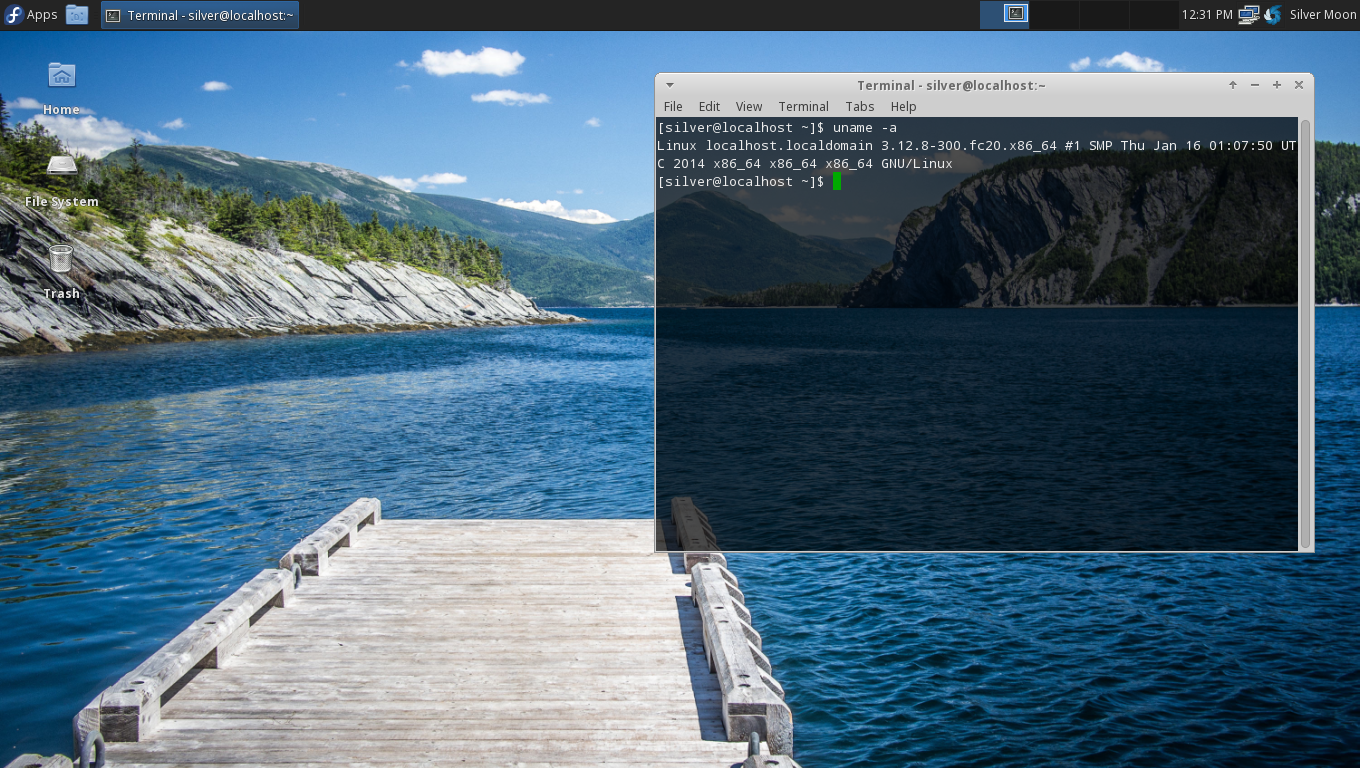Open the Tabs menu

tap(860, 106)
